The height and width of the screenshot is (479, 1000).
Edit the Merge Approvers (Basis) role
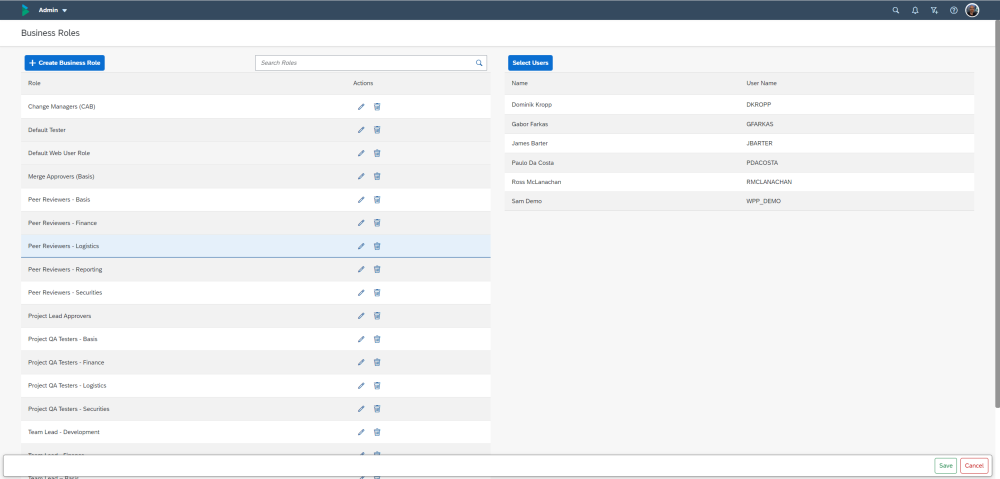pos(361,176)
